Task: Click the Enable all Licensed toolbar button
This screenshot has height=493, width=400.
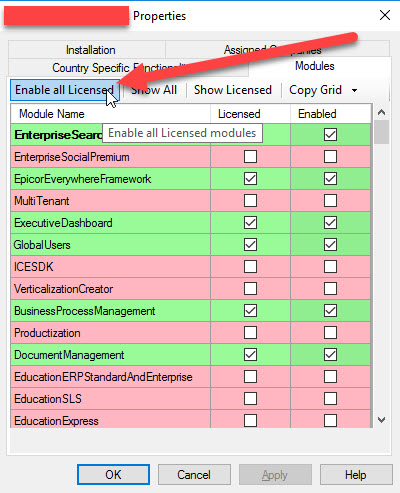Action: tap(65, 90)
